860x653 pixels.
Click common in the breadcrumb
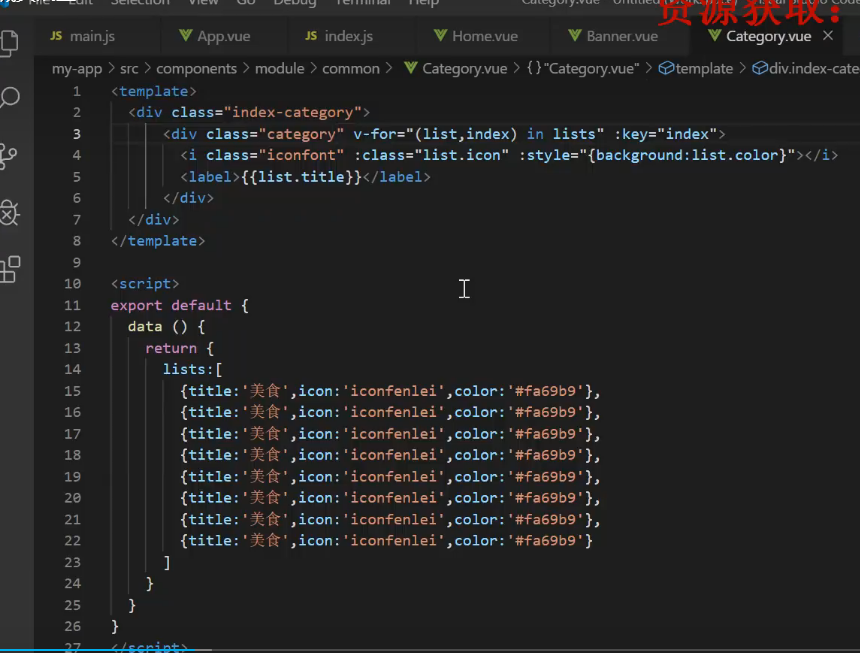(350, 69)
